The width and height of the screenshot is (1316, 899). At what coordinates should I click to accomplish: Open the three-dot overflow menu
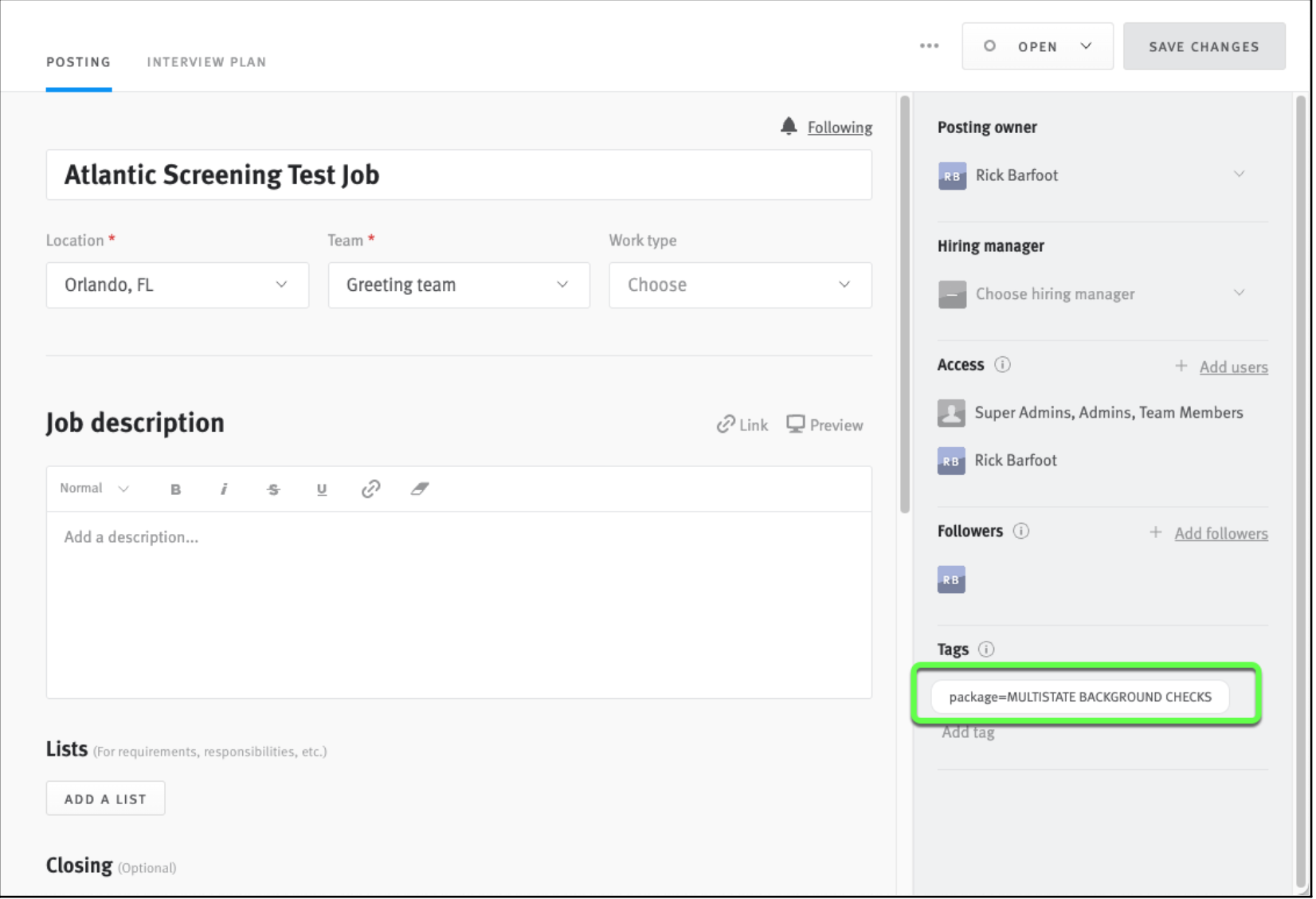pyautogui.click(x=929, y=46)
